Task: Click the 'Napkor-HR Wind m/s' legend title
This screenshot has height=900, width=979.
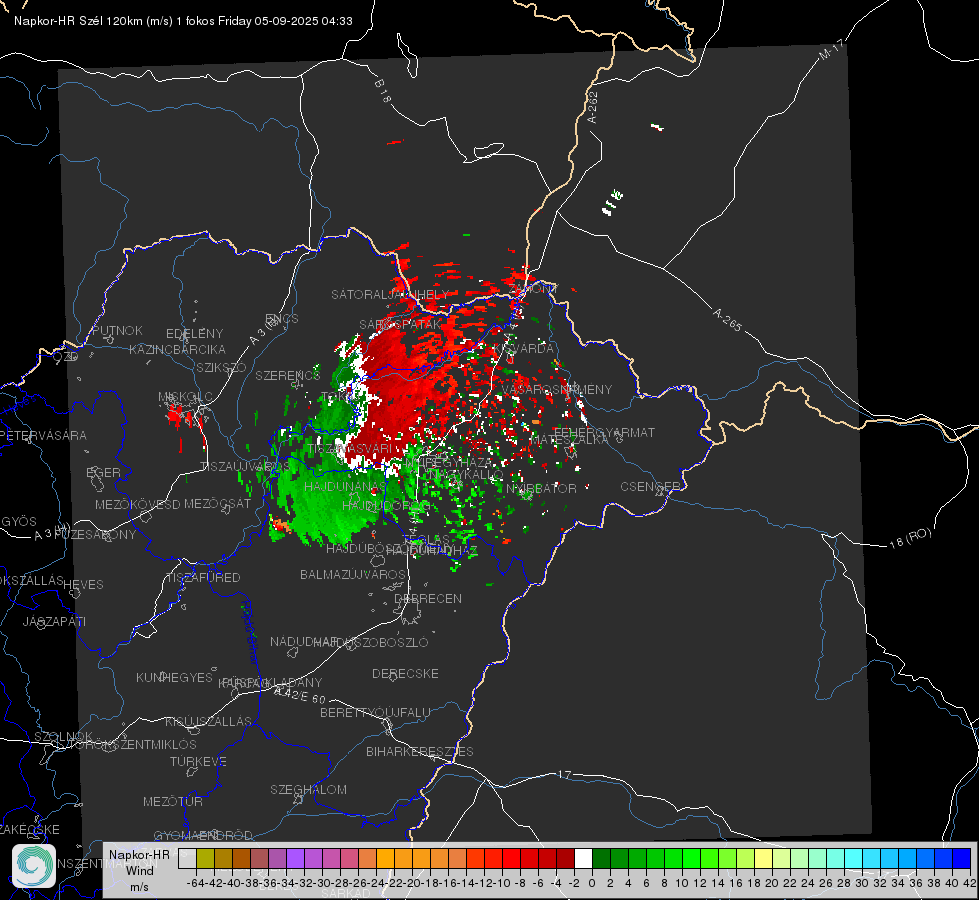Action: (139, 870)
